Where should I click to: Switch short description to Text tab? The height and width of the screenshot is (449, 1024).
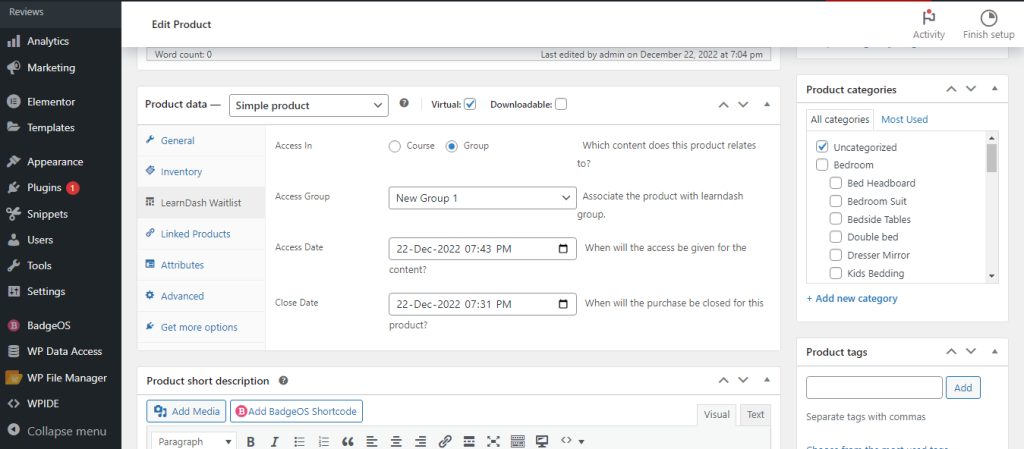(756, 414)
